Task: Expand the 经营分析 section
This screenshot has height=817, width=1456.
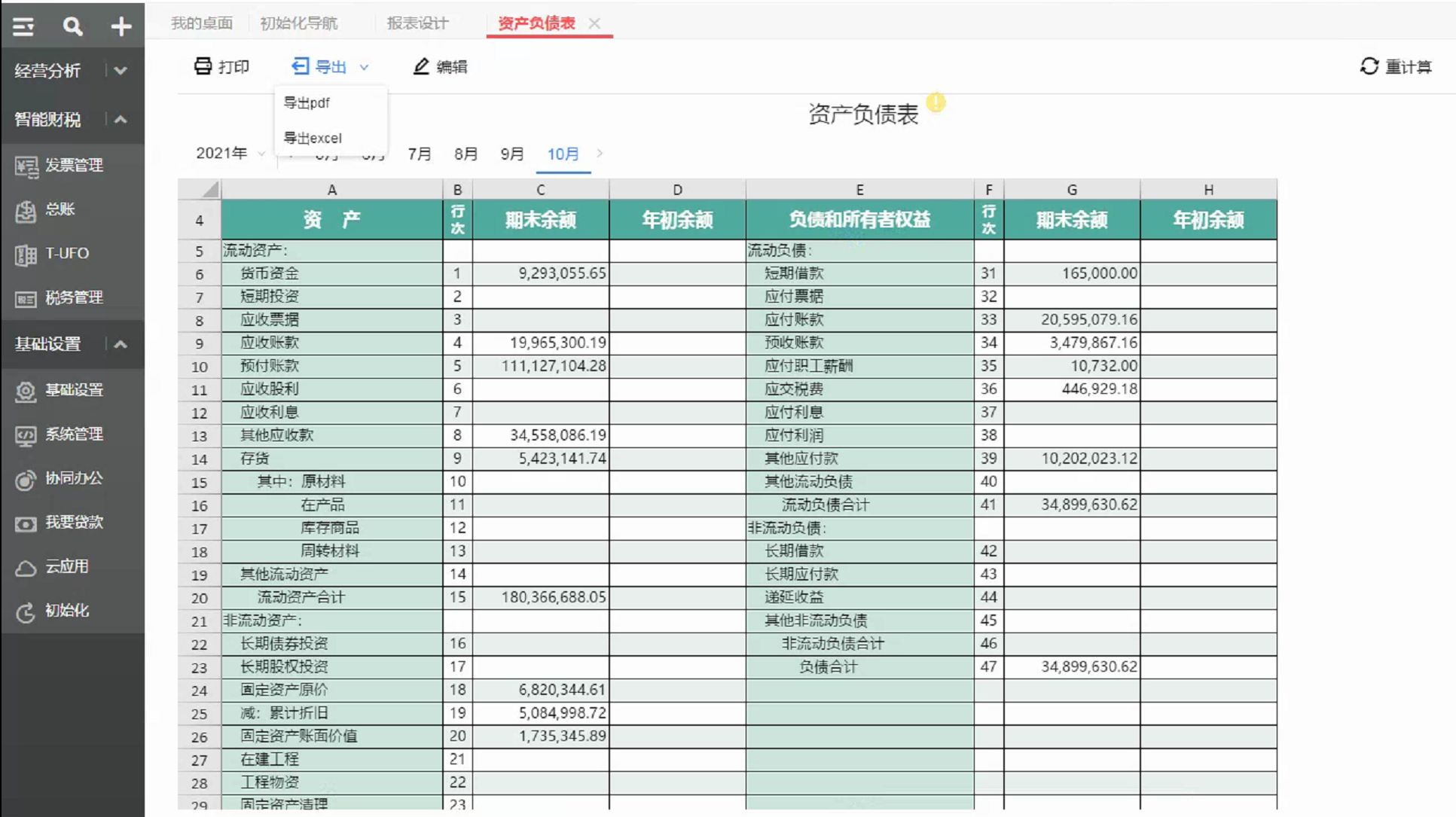Action: pyautogui.click(x=121, y=71)
